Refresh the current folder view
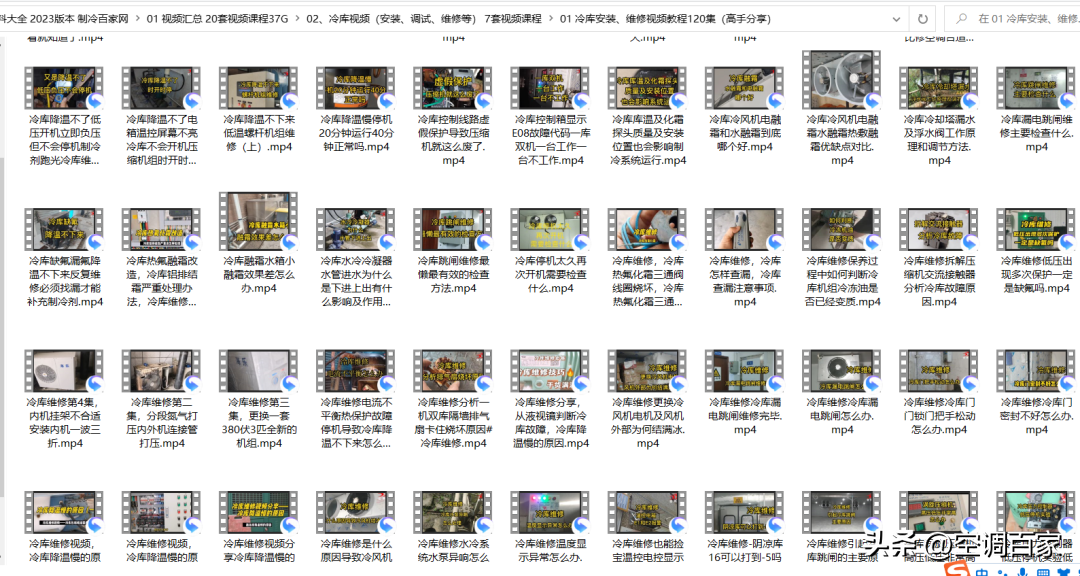The image size is (1080, 576). tap(922, 19)
